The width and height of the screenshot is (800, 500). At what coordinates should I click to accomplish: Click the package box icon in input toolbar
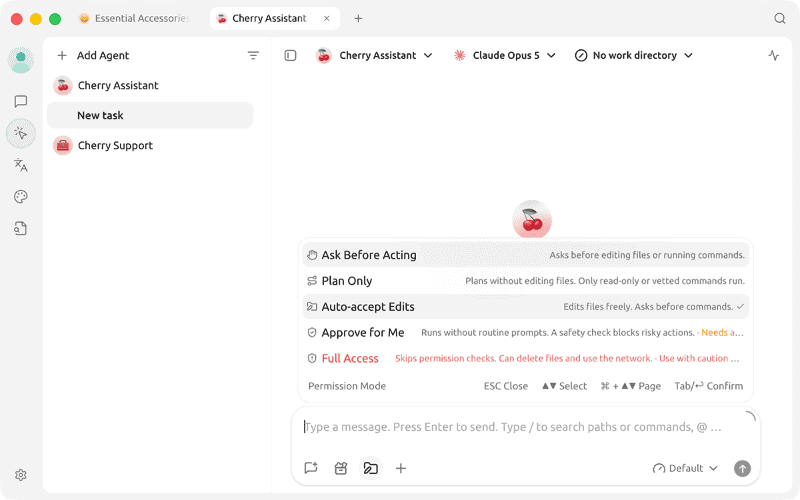pos(341,468)
